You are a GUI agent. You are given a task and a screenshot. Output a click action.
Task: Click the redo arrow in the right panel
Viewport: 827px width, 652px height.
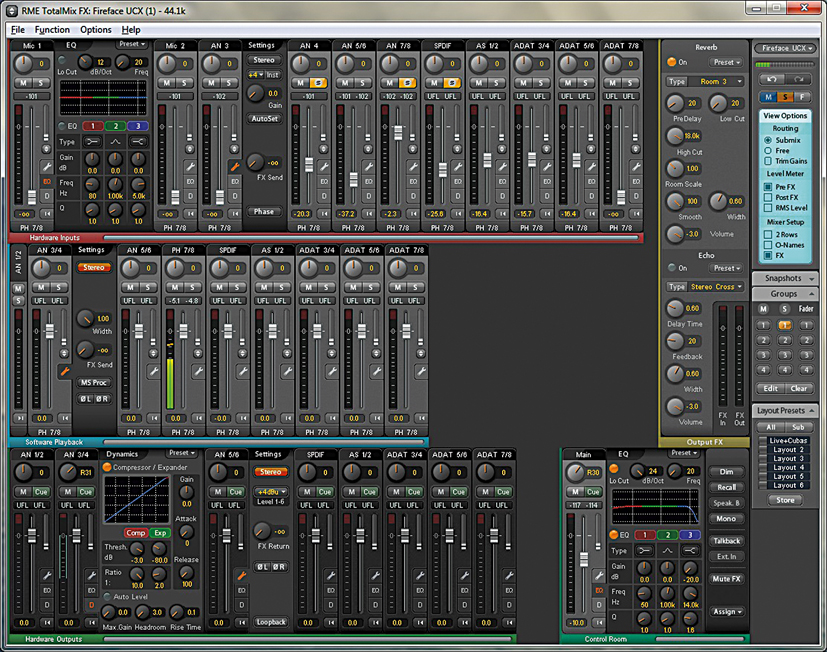pyautogui.click(x=798, y=79)
